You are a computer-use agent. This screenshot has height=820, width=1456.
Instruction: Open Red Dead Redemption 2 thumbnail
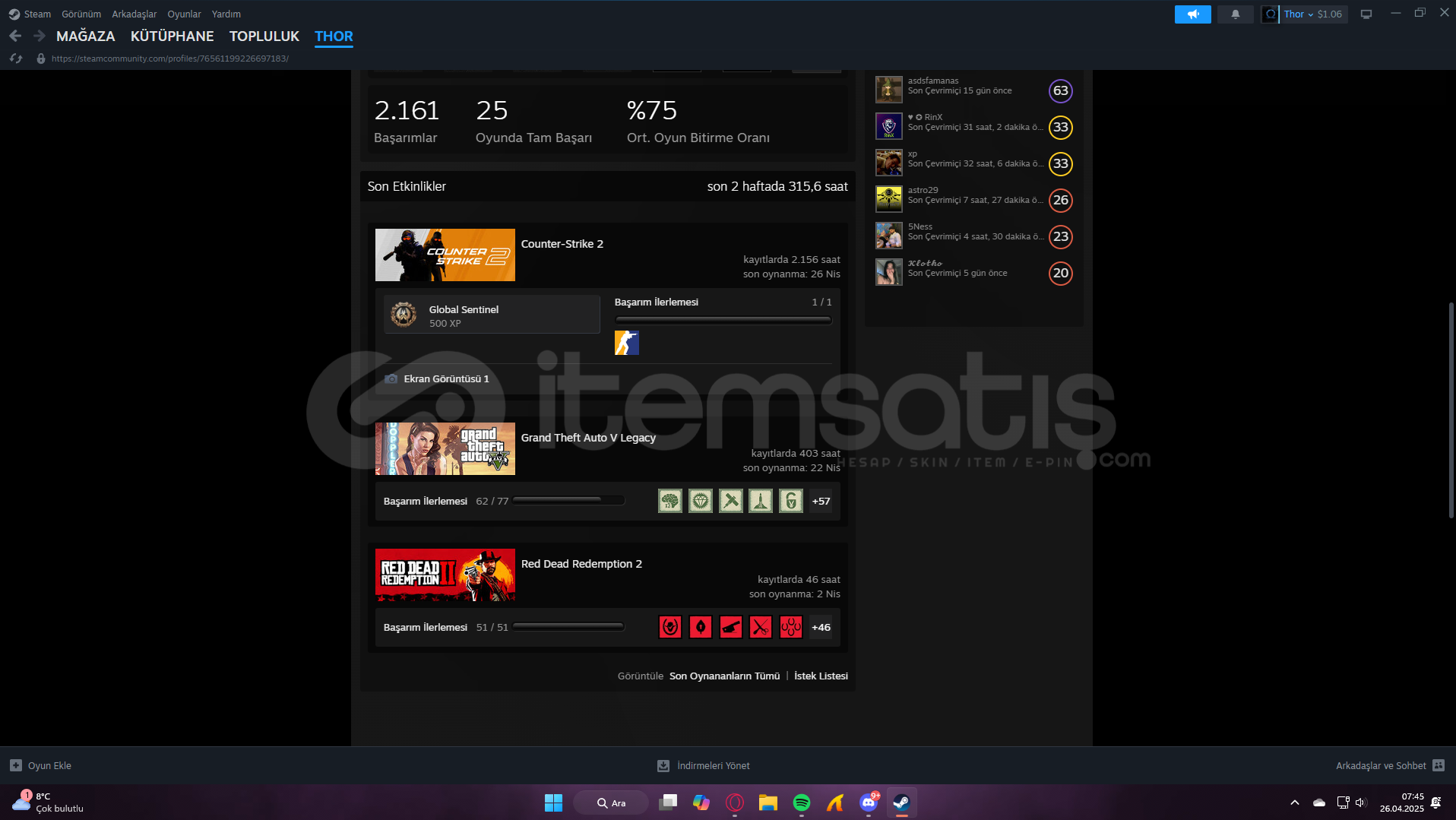[x=445, y=575]
